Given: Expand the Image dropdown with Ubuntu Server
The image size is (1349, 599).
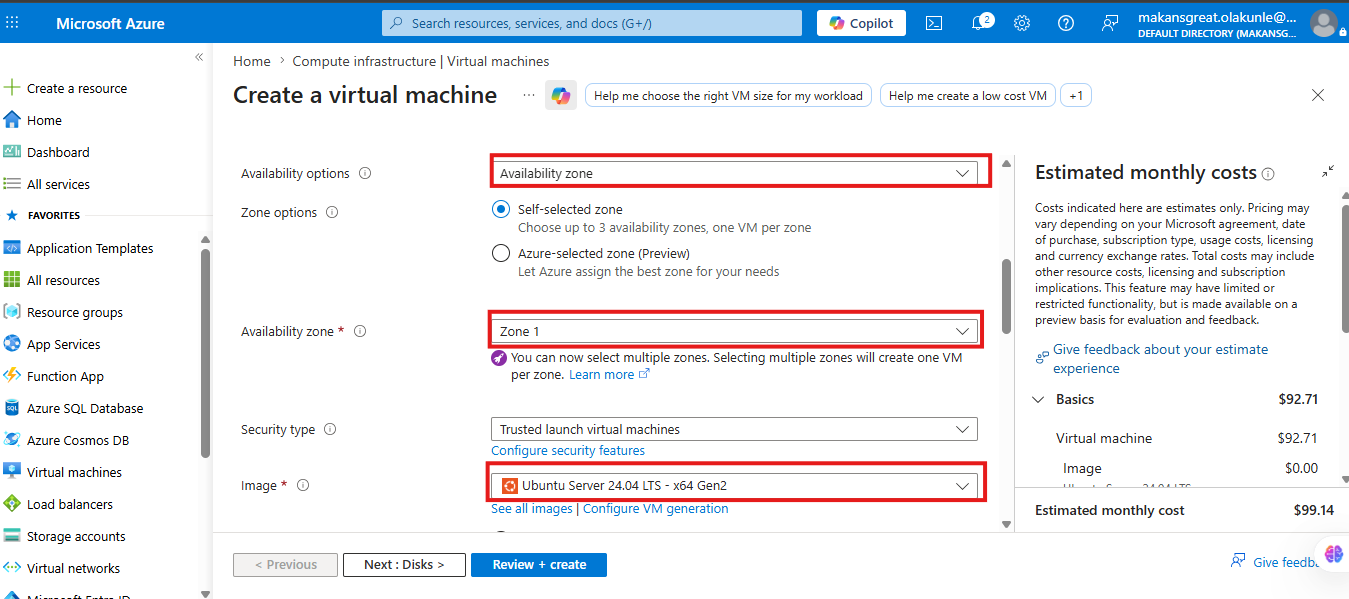Looking at the screenshot, I should (734, 486).
